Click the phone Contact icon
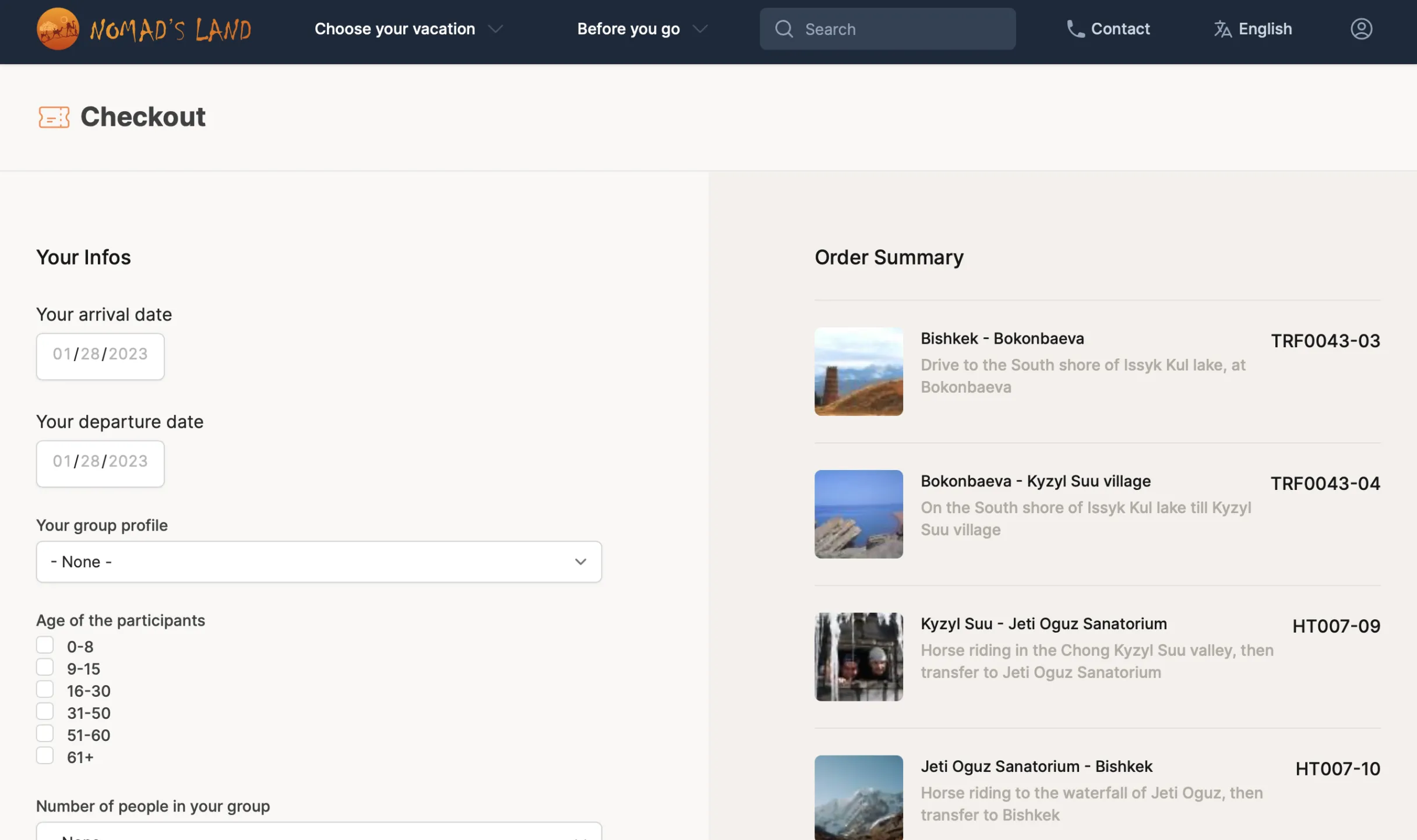The width and height of the screenshot is (1417, 840). [1074, 28]
